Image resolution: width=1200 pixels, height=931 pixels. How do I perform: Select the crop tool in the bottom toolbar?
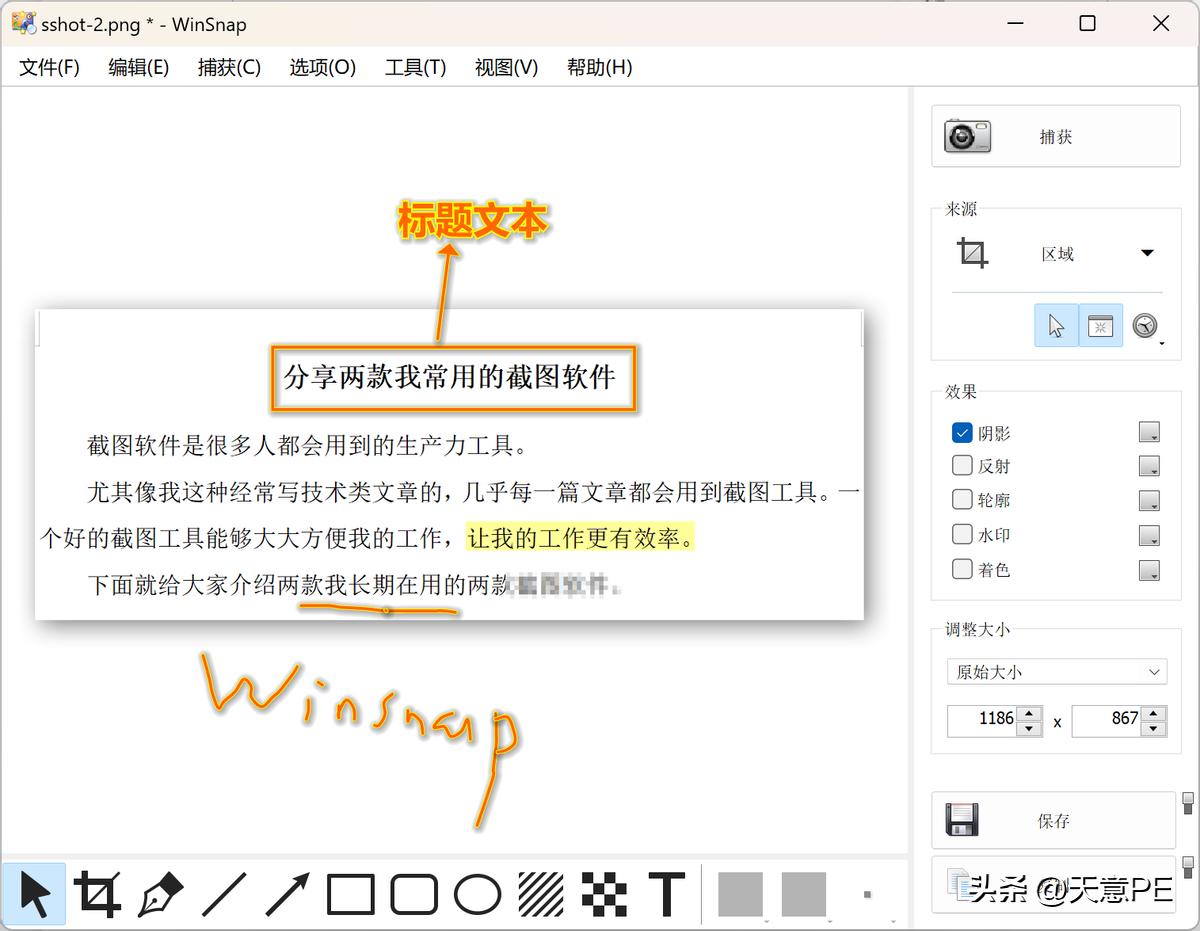pyautogui.click(x=97, y=893)
